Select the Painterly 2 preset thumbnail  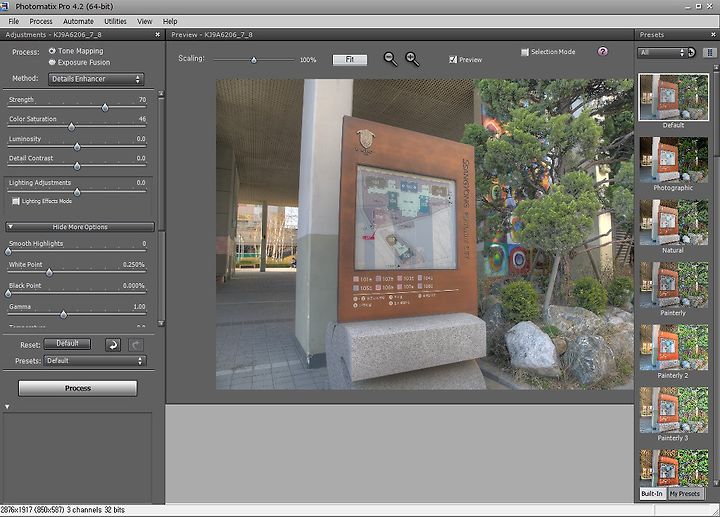(674, 347)
